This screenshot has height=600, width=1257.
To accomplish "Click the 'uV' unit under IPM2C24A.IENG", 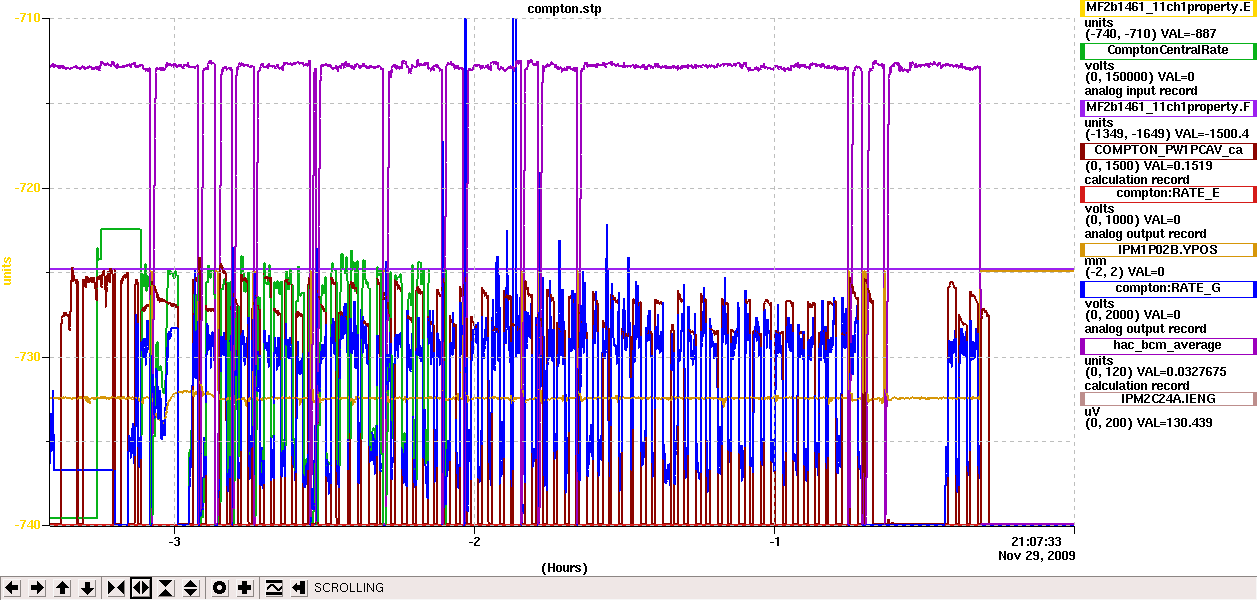I will (1093, 410).
